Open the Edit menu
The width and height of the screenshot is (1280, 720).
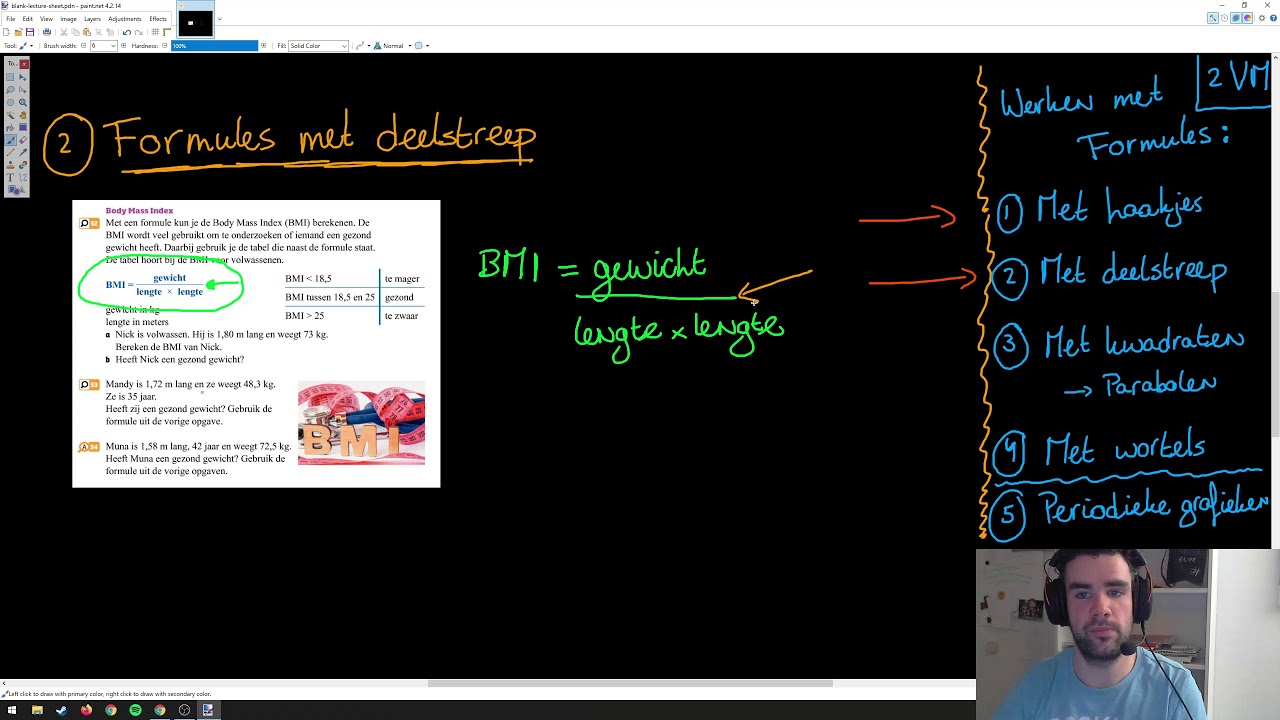27,19
